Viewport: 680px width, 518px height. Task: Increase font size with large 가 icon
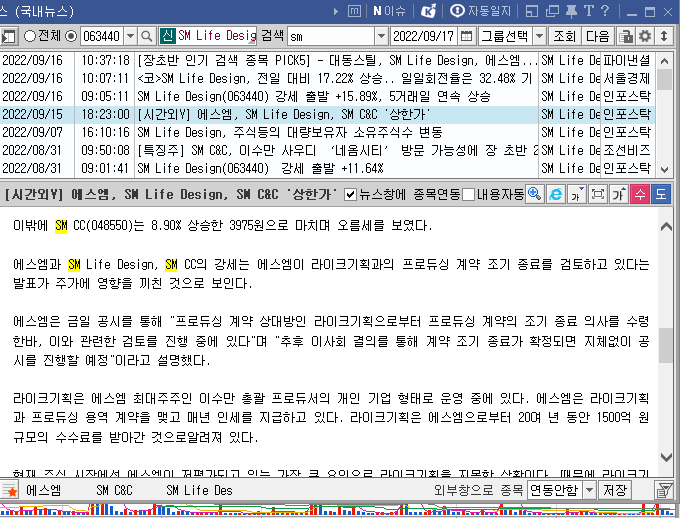[619, 194]
